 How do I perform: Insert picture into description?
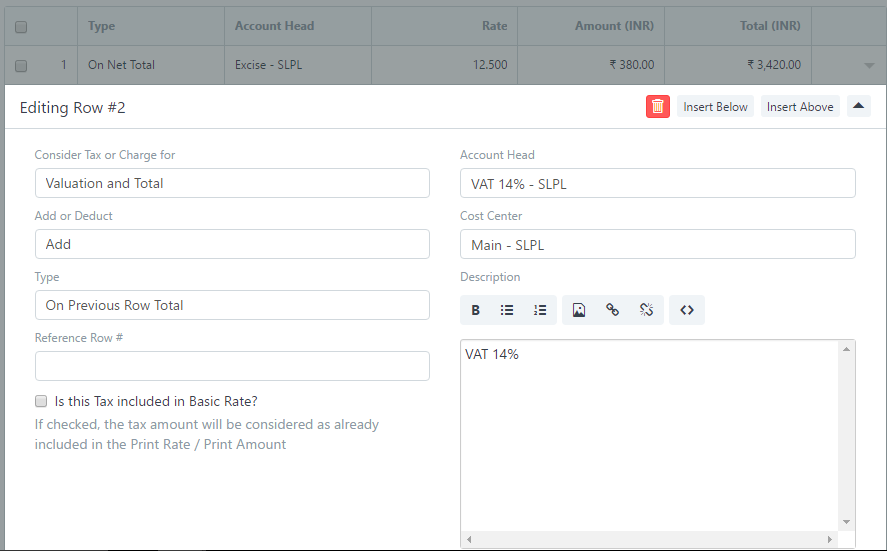[x=579, y=310]
